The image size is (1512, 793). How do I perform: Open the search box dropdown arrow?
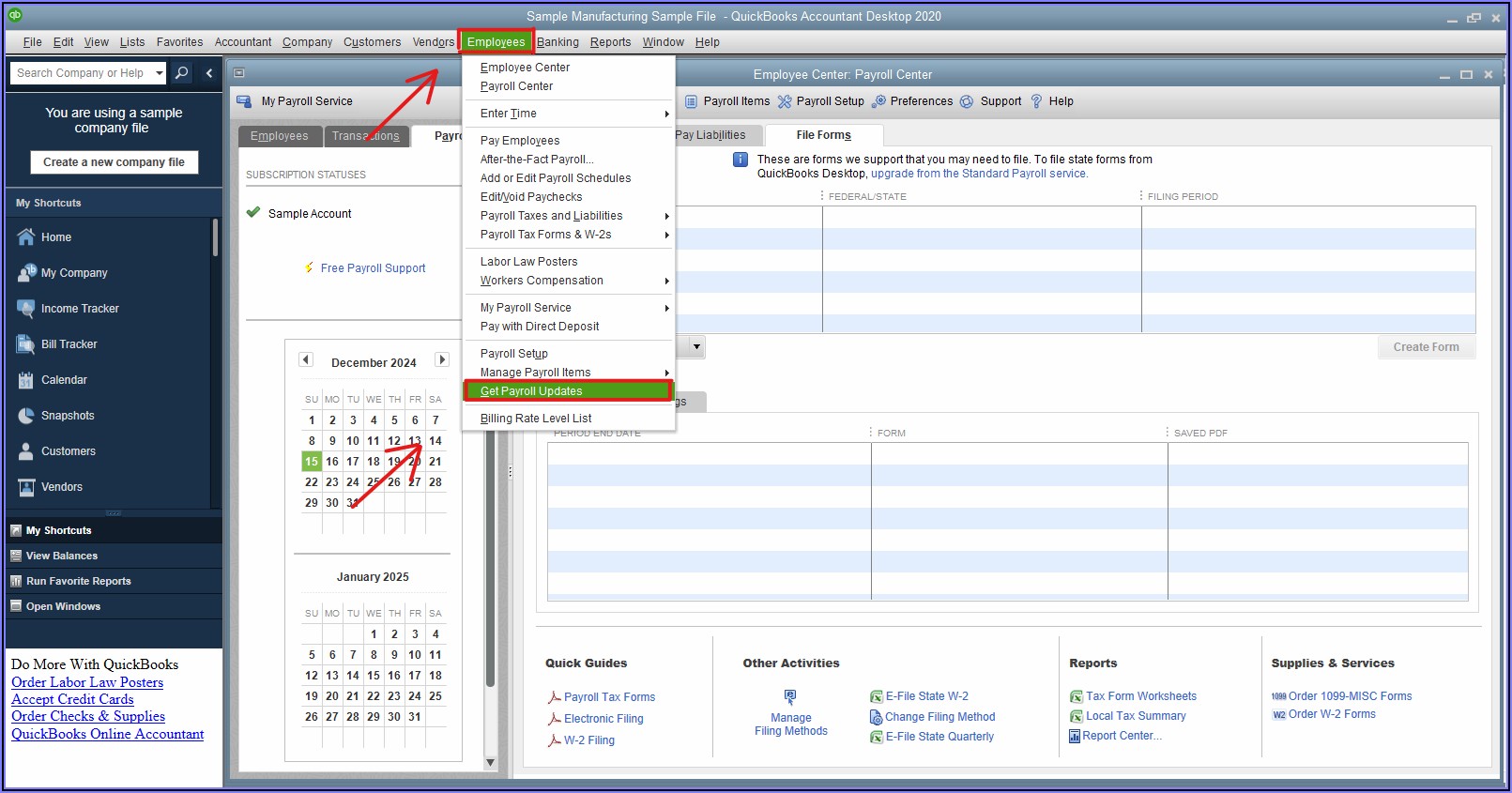(x=160, y=73)
